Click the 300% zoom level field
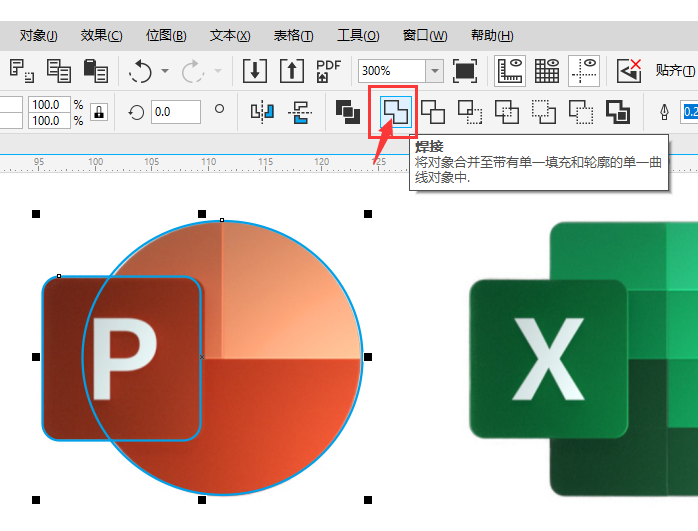This screenshot has width=698, height=531. coord(392,71)
